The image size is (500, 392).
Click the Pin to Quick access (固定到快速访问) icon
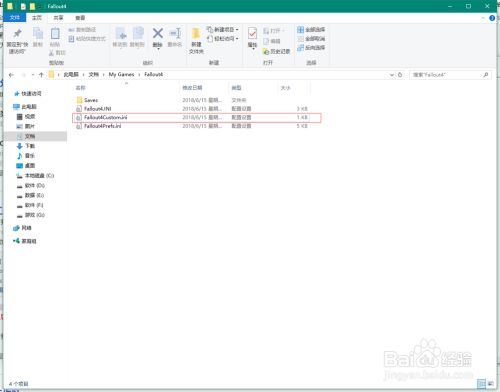point(17,34)
